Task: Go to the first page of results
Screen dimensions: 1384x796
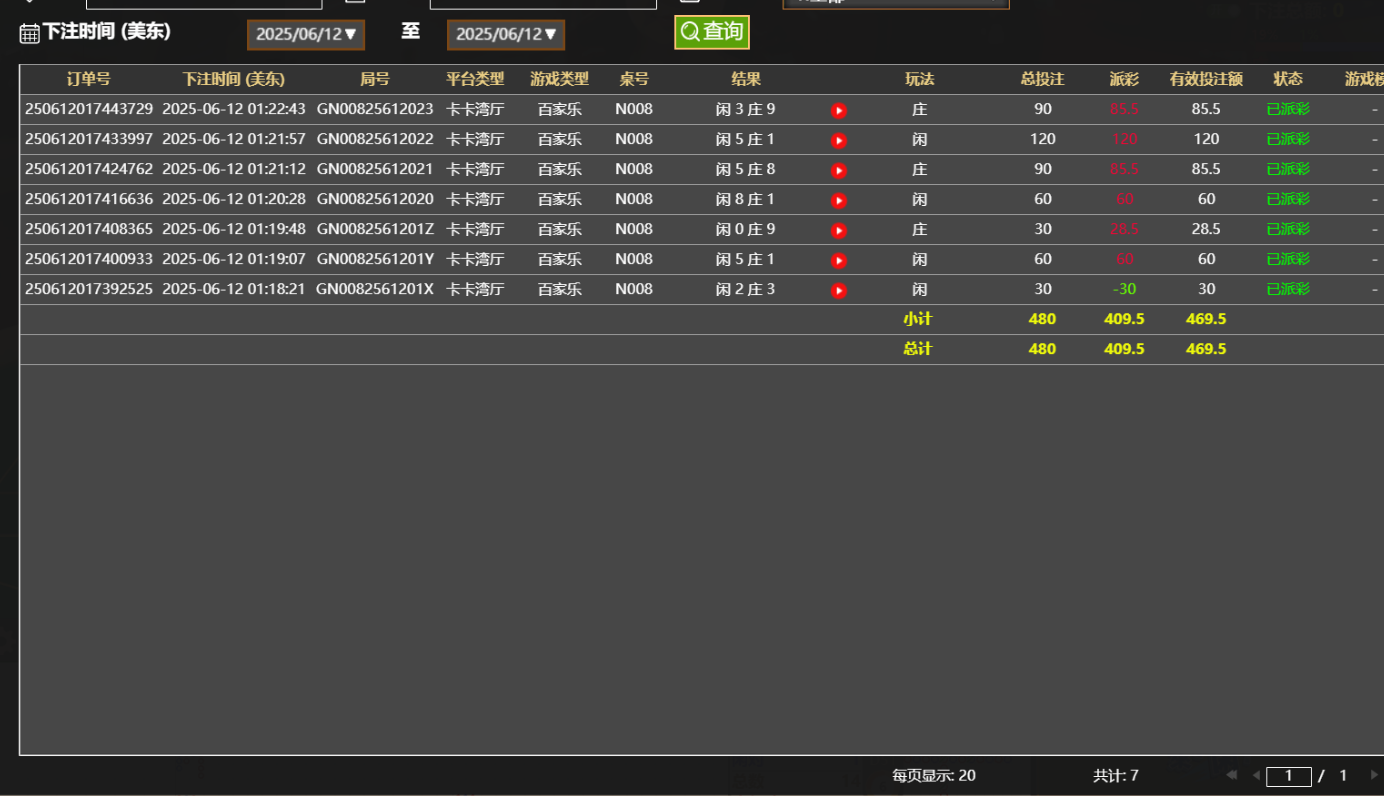Action: tap(1231, 775)
